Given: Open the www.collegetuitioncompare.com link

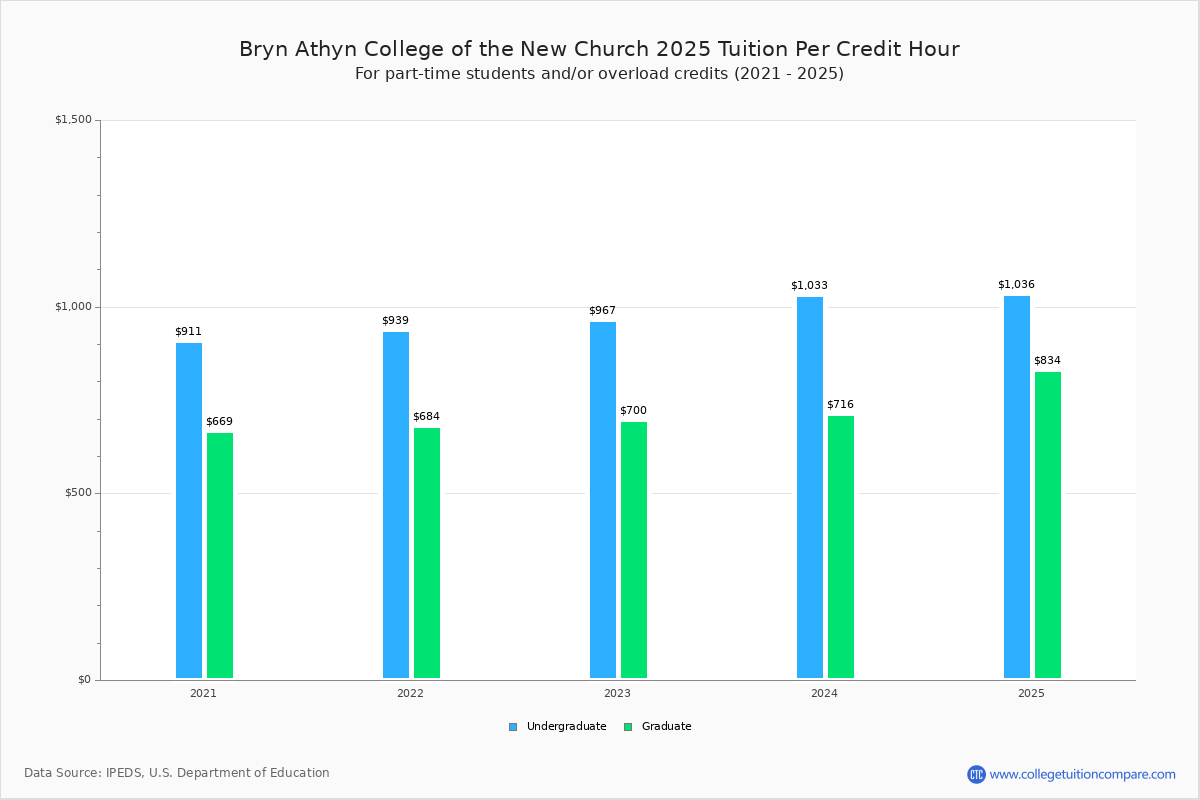Looking at the screenshot, I should (1083, 774).
